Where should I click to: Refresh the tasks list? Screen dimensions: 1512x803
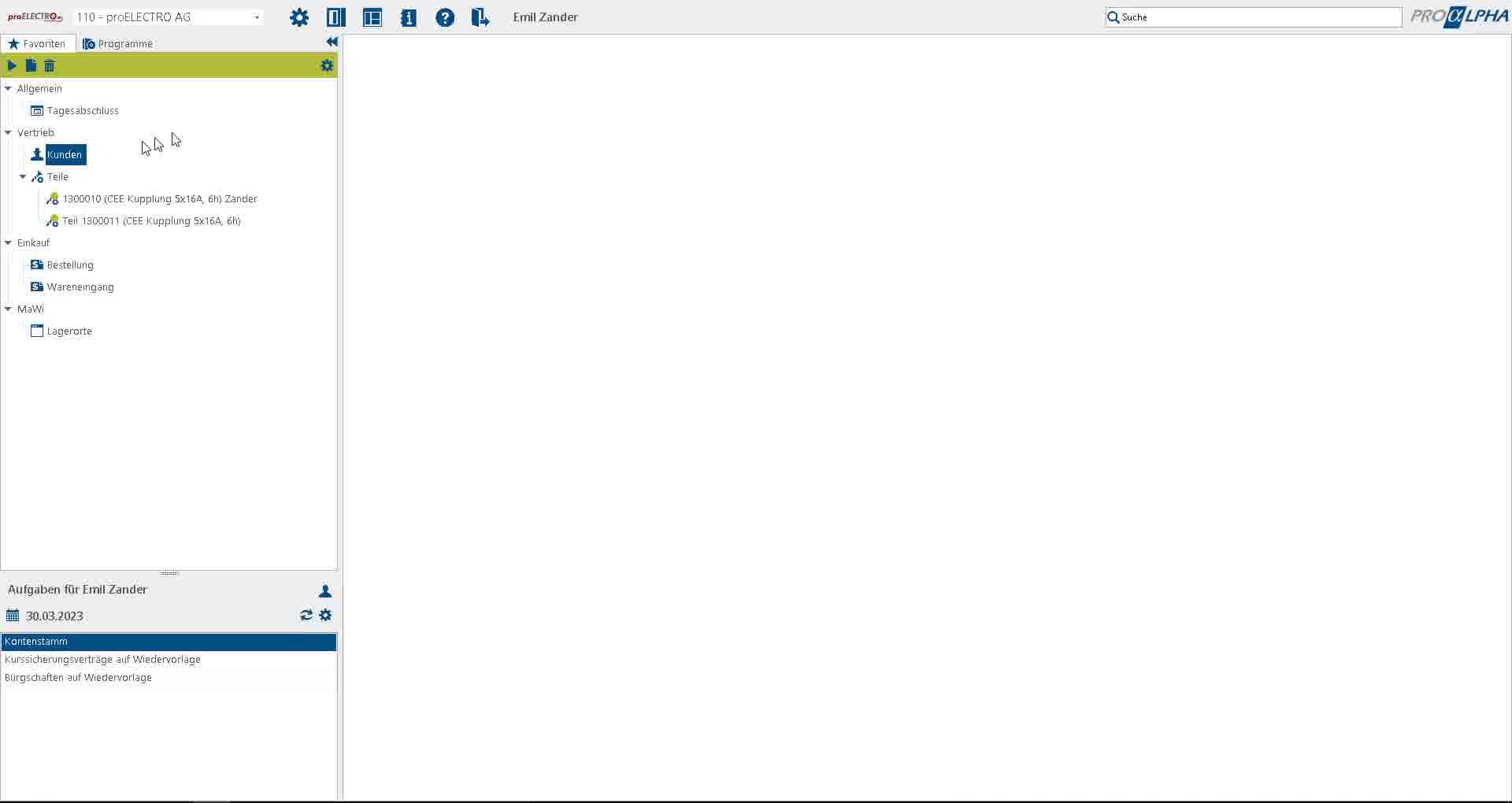tap(306, 615)
